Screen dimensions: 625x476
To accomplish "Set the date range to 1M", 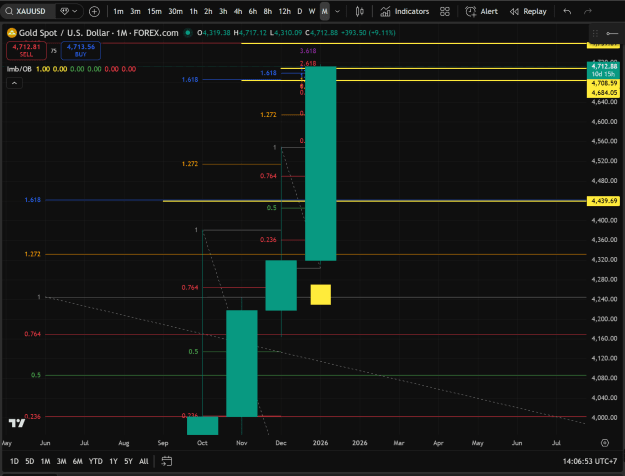I will (45, 461).
